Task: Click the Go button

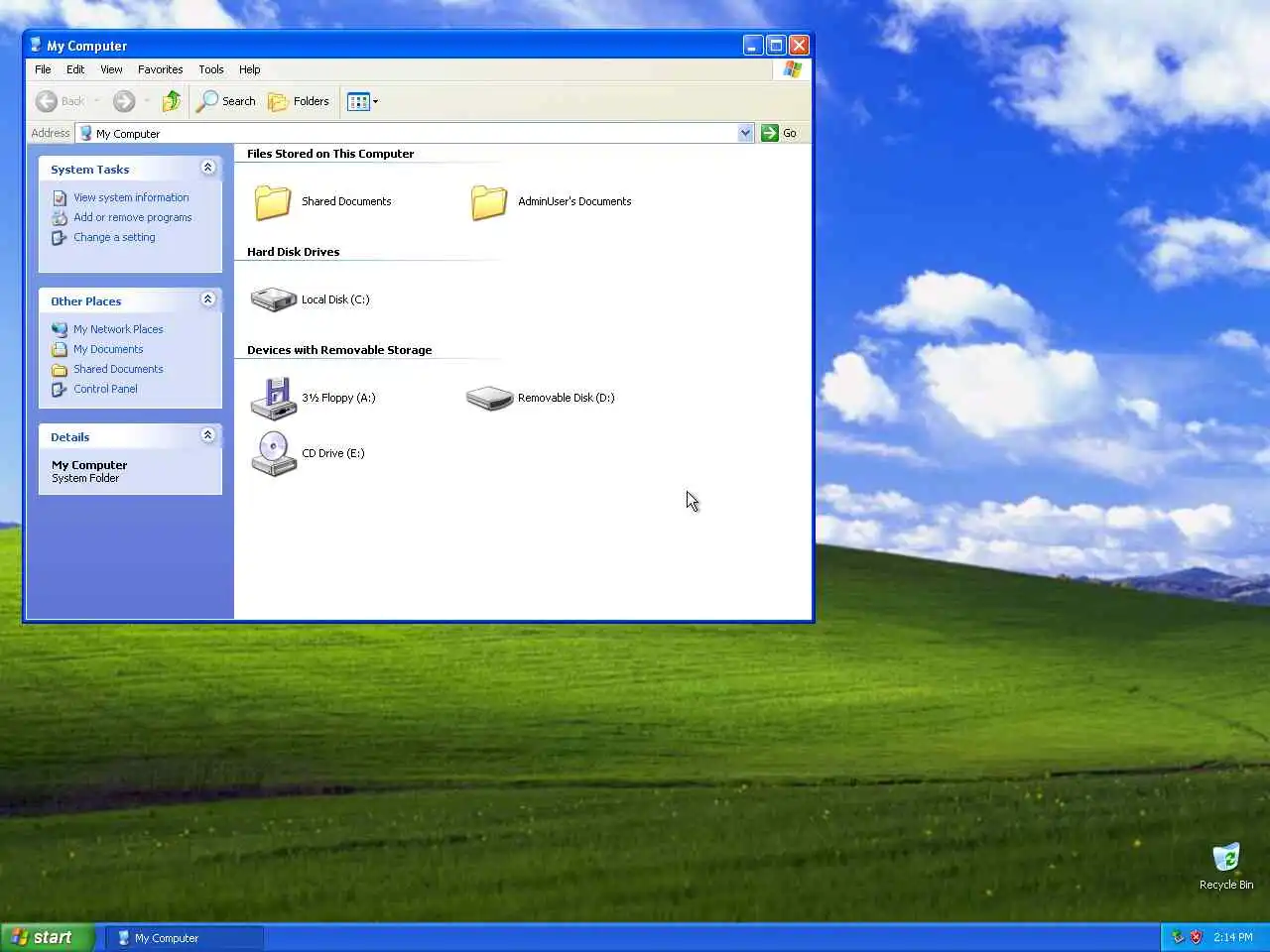Action: pyautogui.click(x=779, y=133)
